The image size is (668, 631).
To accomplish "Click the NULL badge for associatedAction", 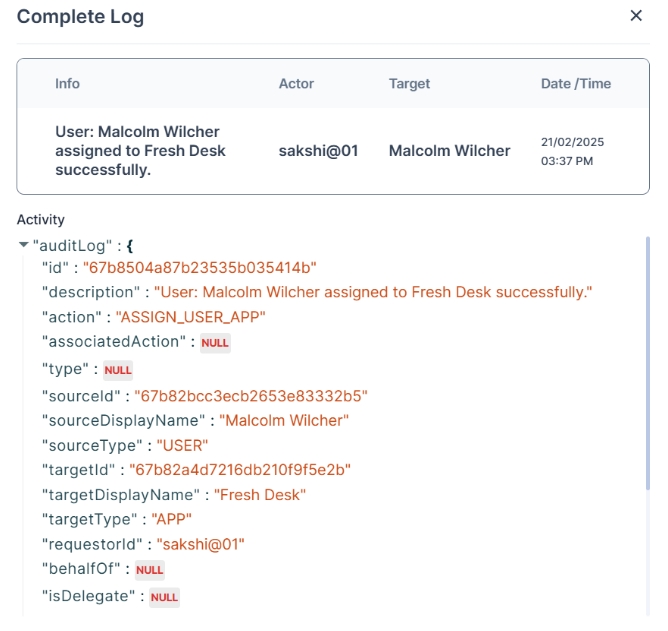I will click(x=215, y=343).
